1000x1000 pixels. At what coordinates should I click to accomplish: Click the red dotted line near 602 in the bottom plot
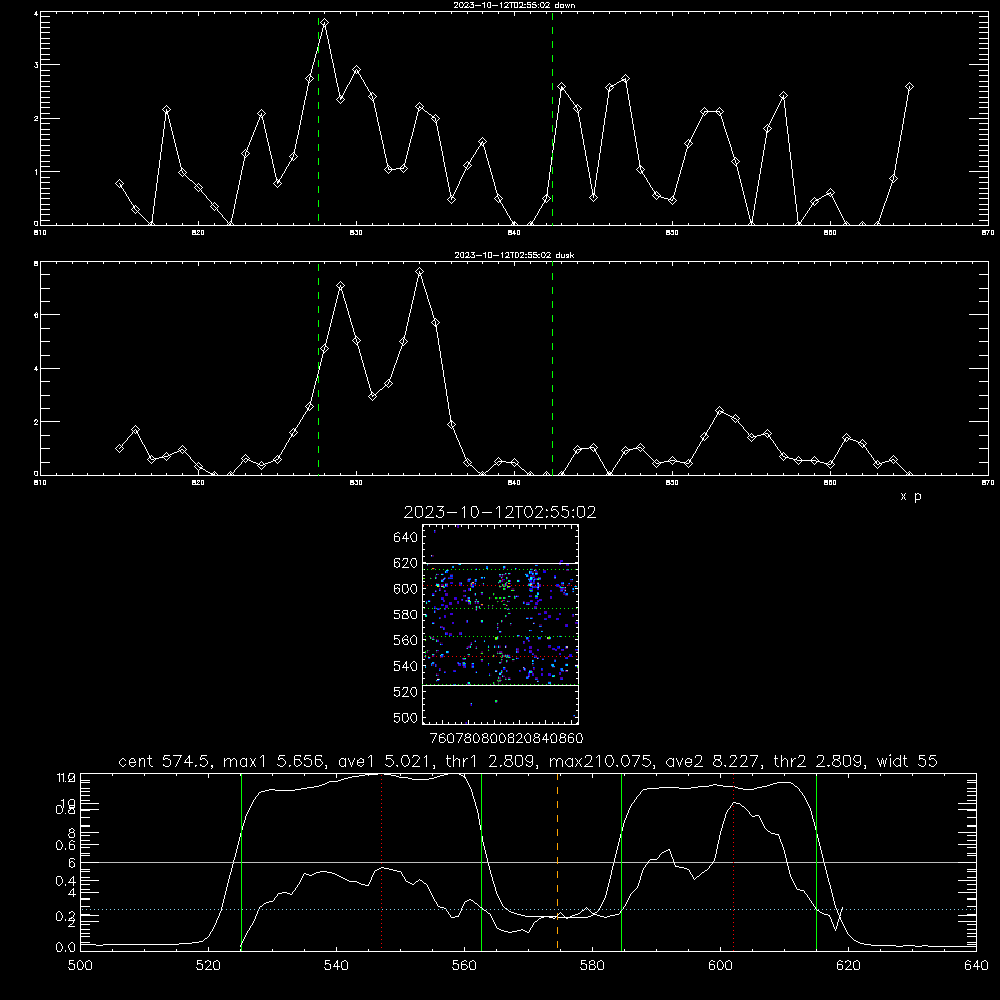click(x=733, y=861)
